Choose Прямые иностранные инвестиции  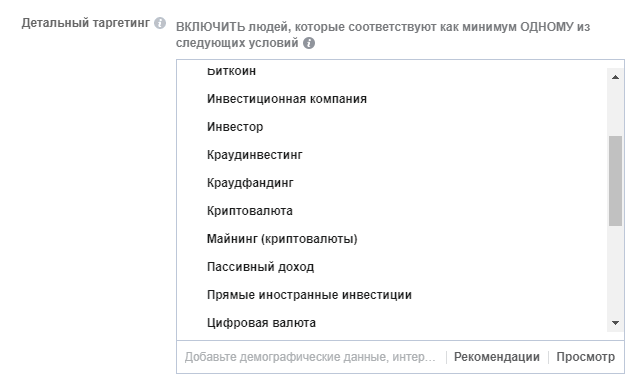[309, 295]
